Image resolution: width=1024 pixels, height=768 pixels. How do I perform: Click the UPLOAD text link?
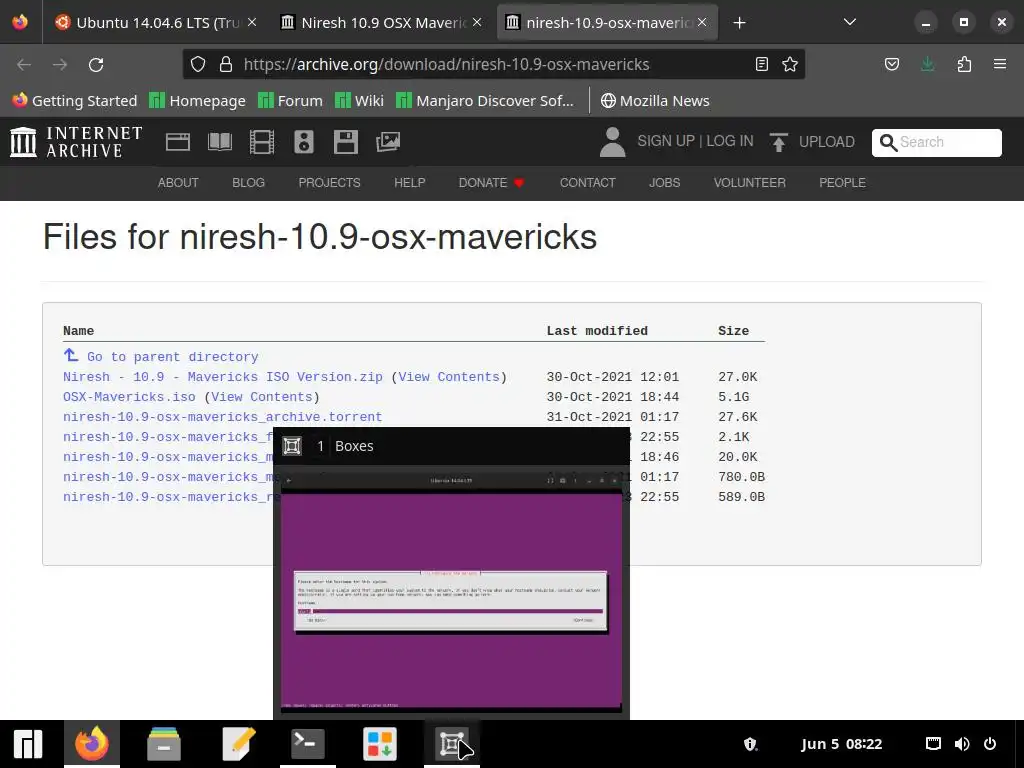(x=826, y=142)
